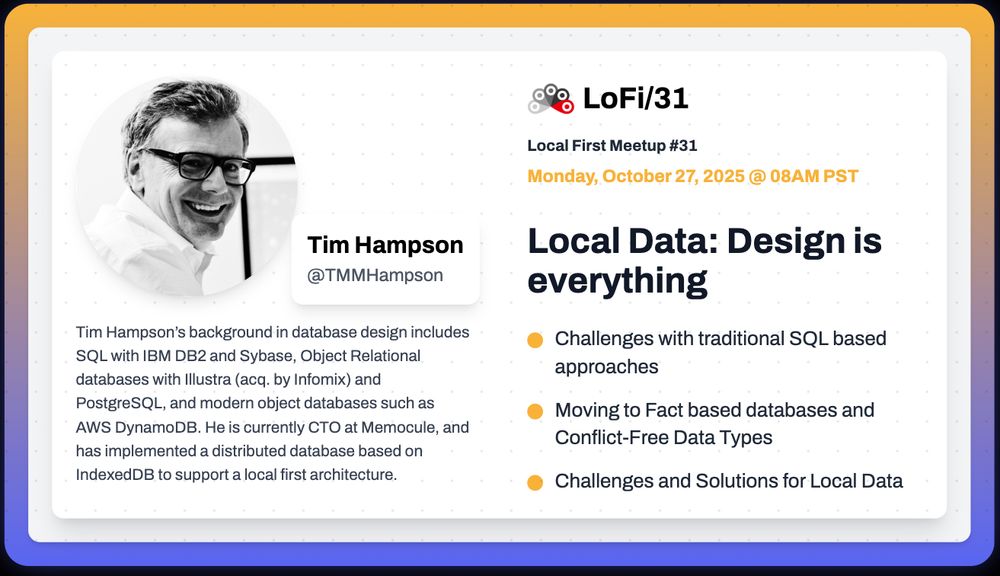Select the Challenges with traditional SQL topic text
The height and width of the screenshot is (576, 1000).
coord(721,352)
